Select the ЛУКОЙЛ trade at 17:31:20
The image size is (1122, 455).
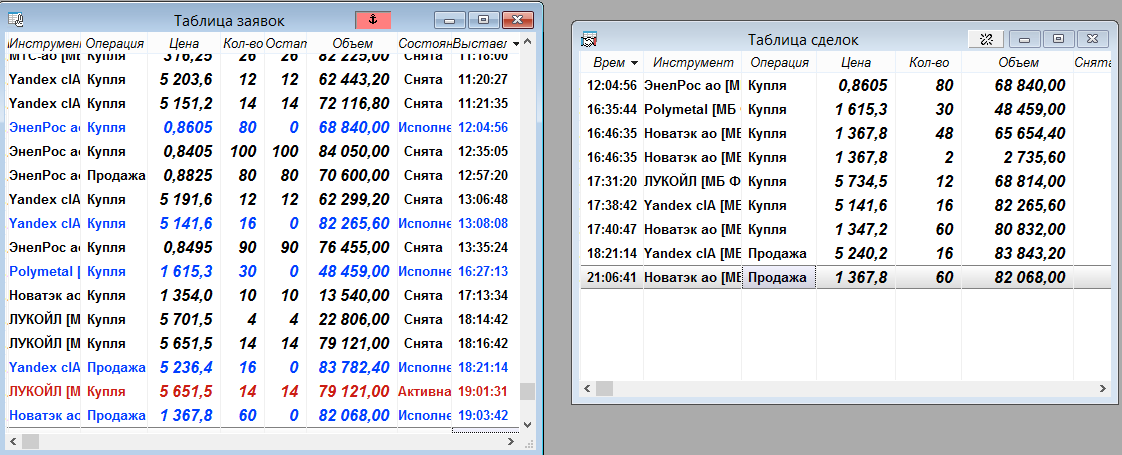point(846,181)
